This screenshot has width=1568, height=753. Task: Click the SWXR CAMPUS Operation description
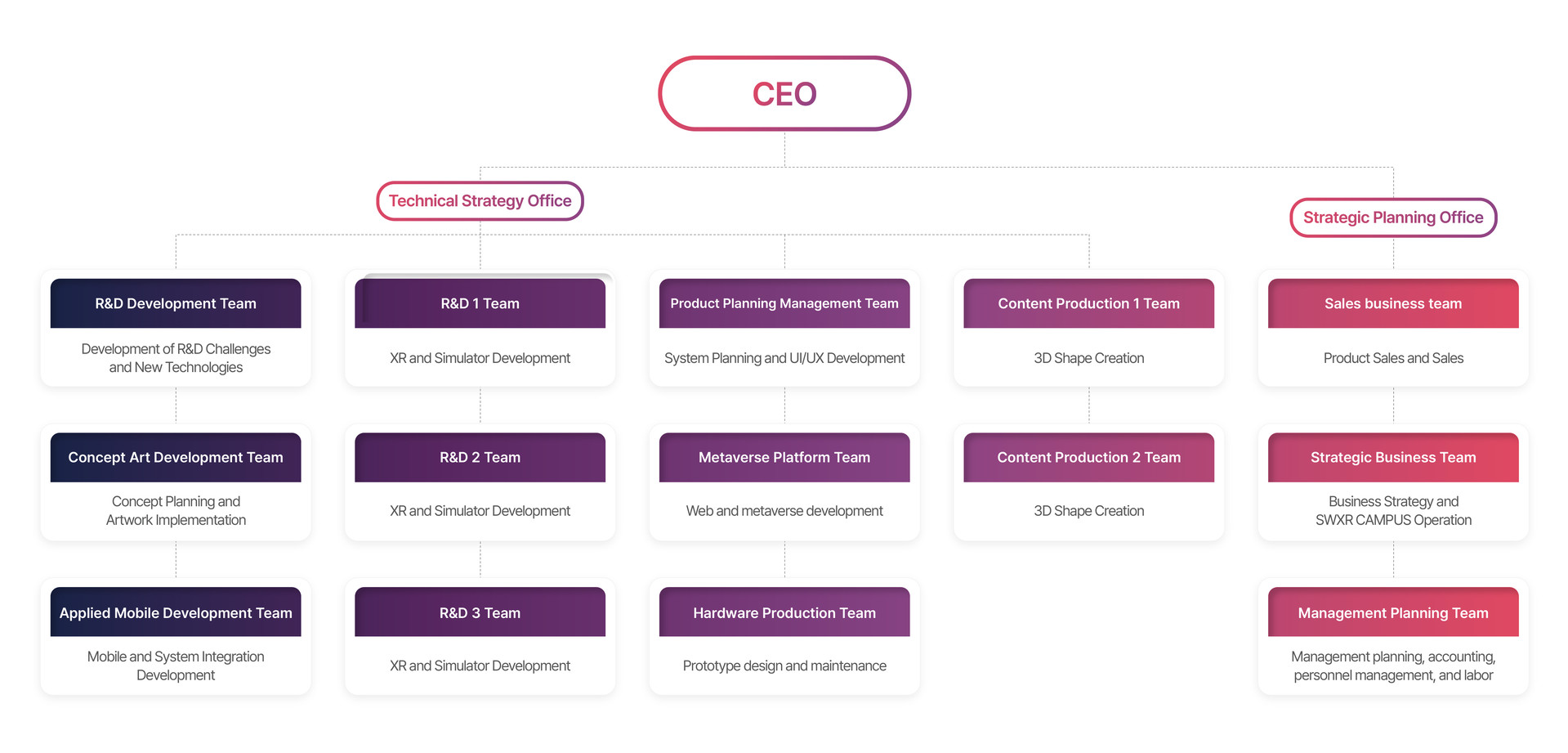point(1393,520)
